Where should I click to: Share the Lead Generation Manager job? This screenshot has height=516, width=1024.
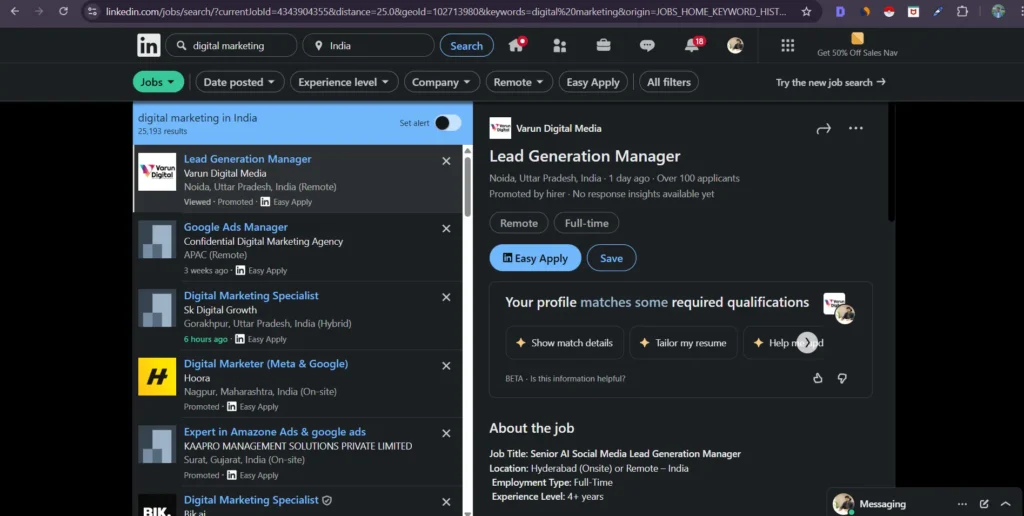[824, 128]
